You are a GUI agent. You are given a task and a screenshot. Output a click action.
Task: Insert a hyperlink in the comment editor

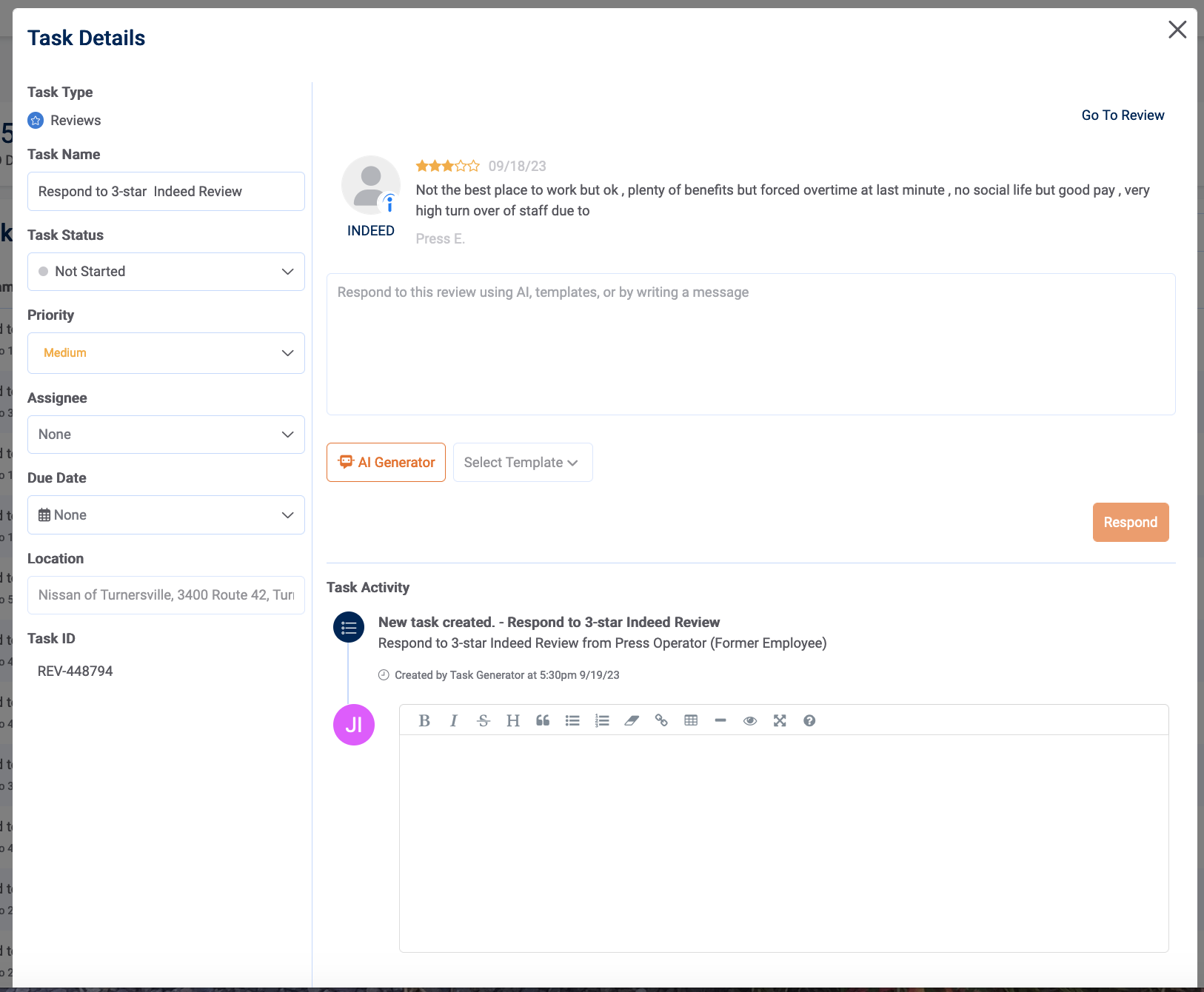pyautogui.click(x=661, y=720)
